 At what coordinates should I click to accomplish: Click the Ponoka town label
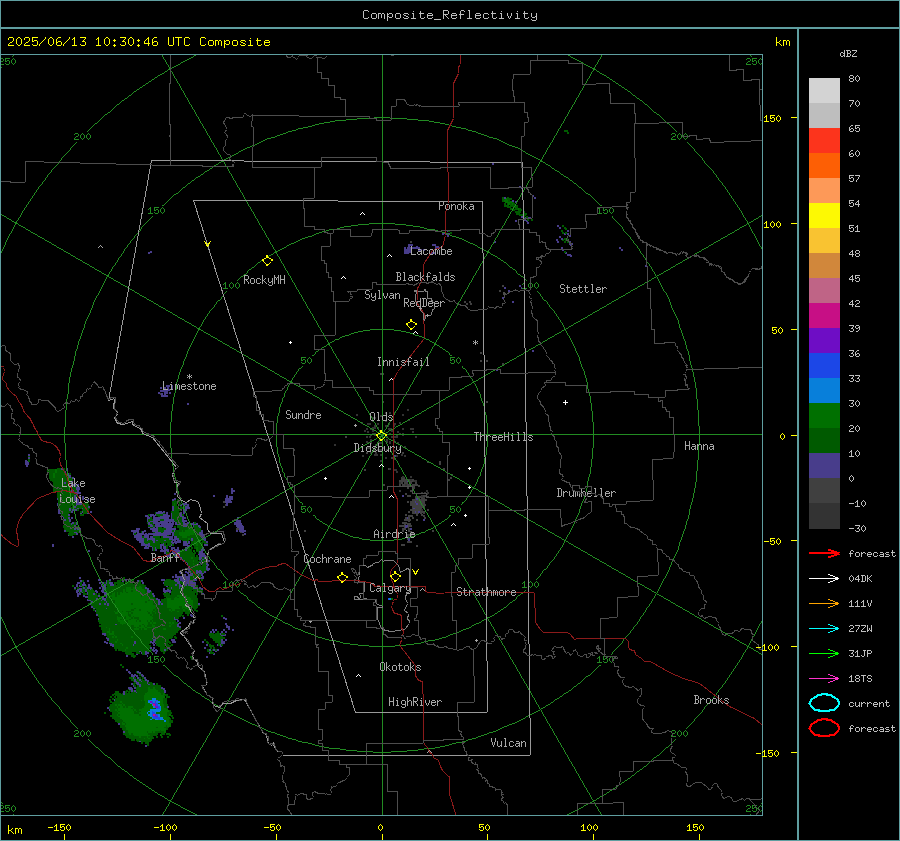[456, 206]
